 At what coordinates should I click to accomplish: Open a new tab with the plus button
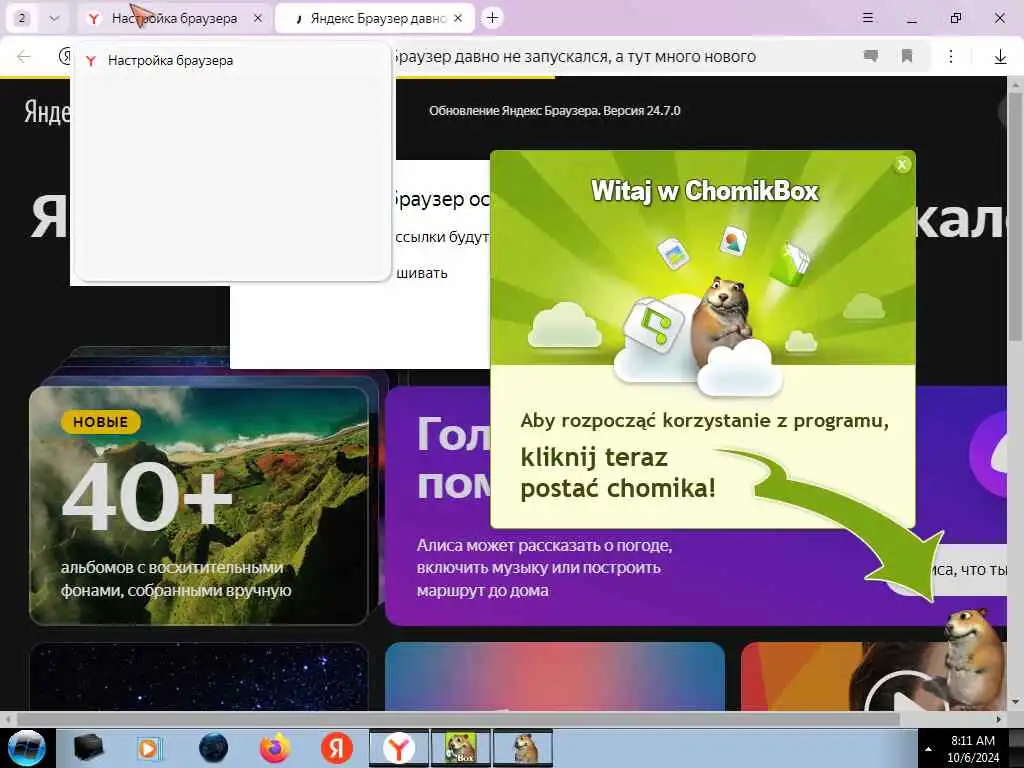[x=492, y=18]
